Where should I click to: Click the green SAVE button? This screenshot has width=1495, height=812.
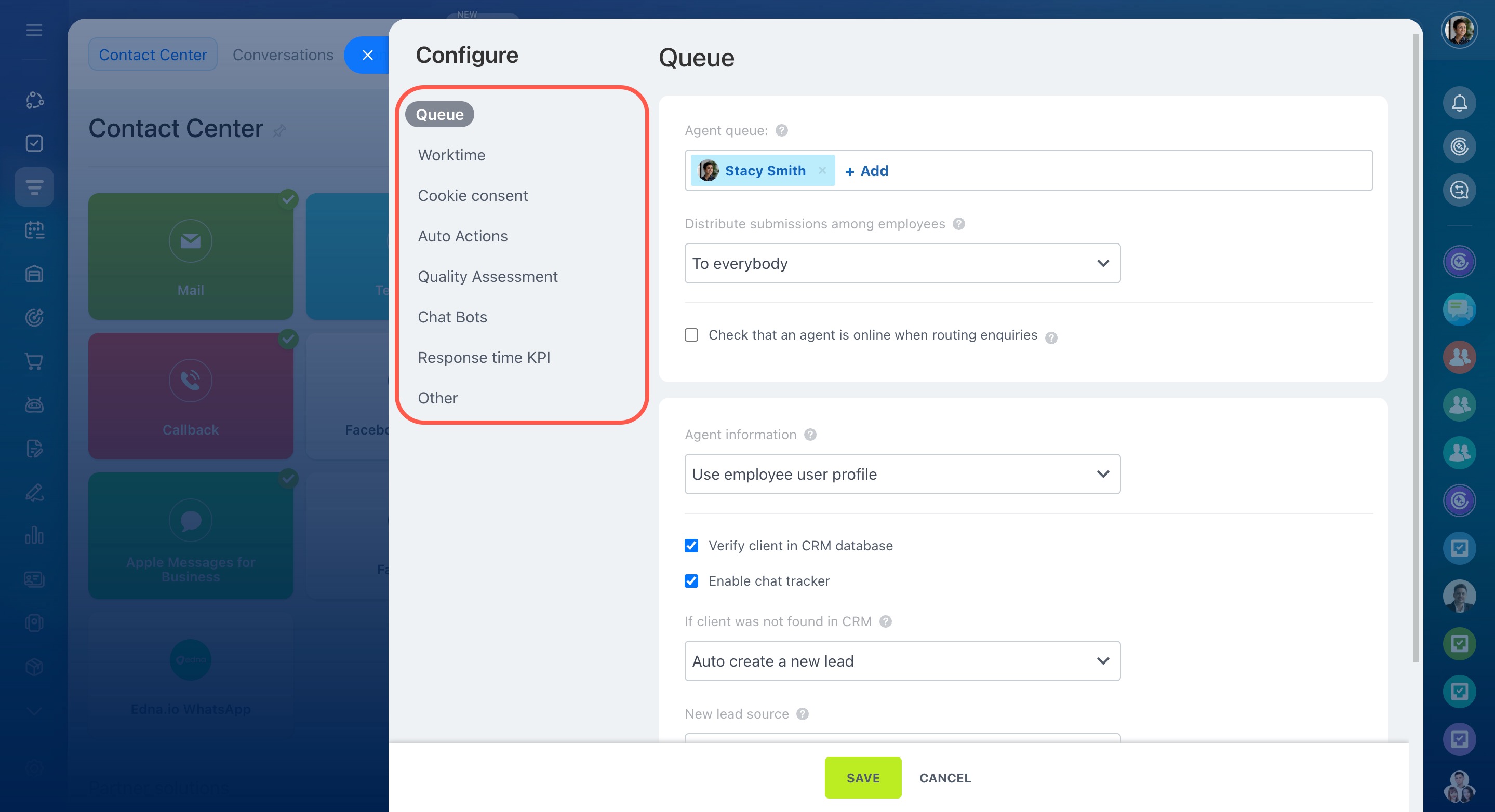pos(863,778)
